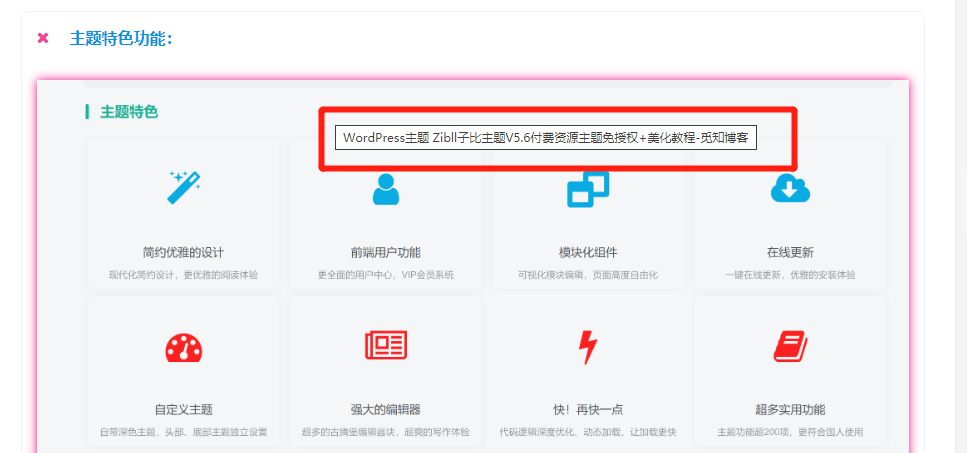Click the description 现代化简约设计，更优雅的阅读体验

(x=184, y=275)
